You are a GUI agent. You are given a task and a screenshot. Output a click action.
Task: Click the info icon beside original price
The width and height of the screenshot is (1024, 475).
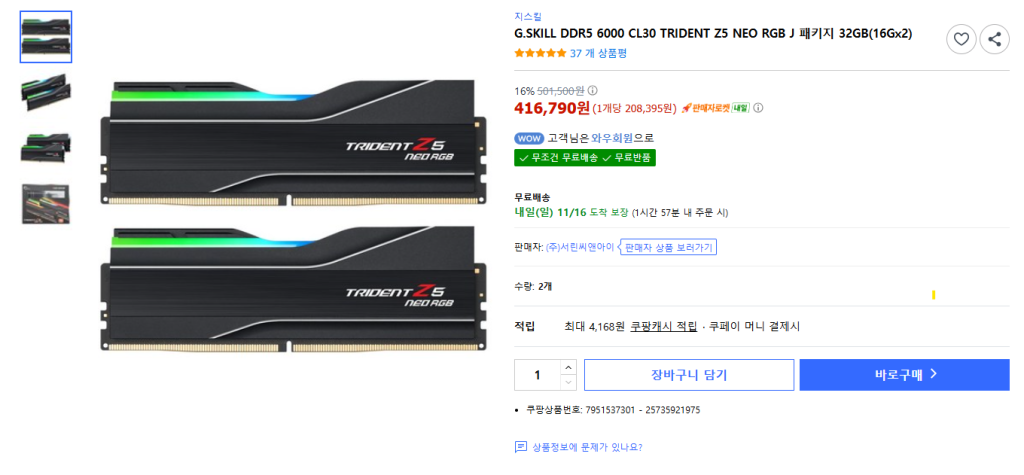click(593, 91)
